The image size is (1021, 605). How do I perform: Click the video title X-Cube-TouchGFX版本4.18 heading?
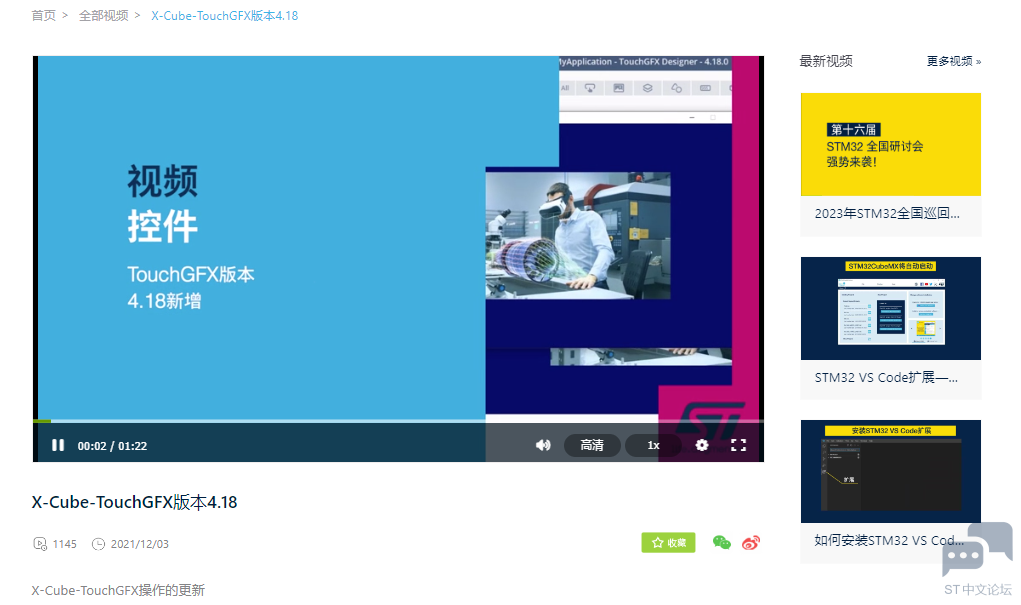point(135,502)
